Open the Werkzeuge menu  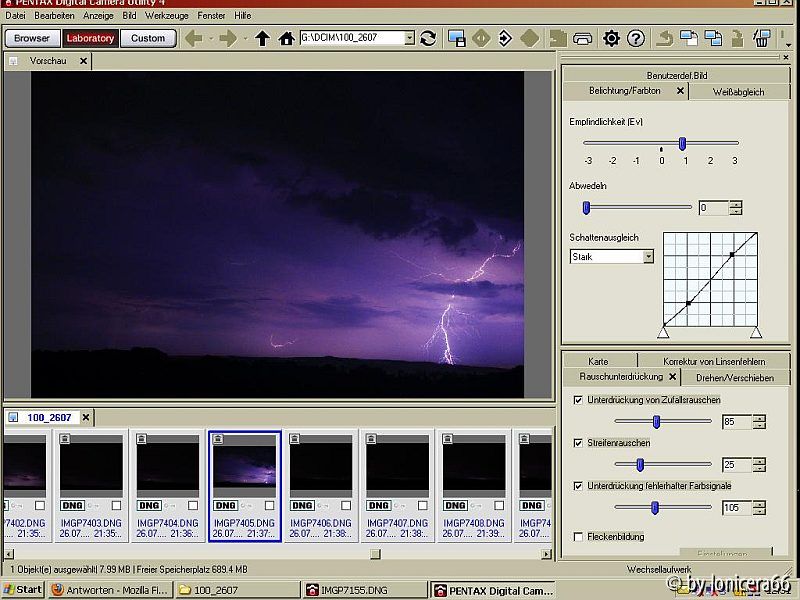click(166, 16)
